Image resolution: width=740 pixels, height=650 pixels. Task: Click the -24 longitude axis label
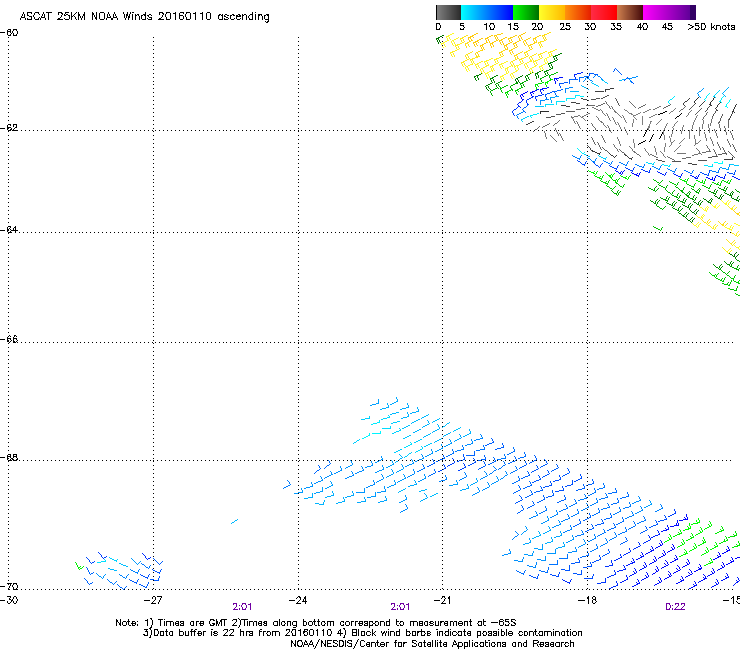click(297, 600)
